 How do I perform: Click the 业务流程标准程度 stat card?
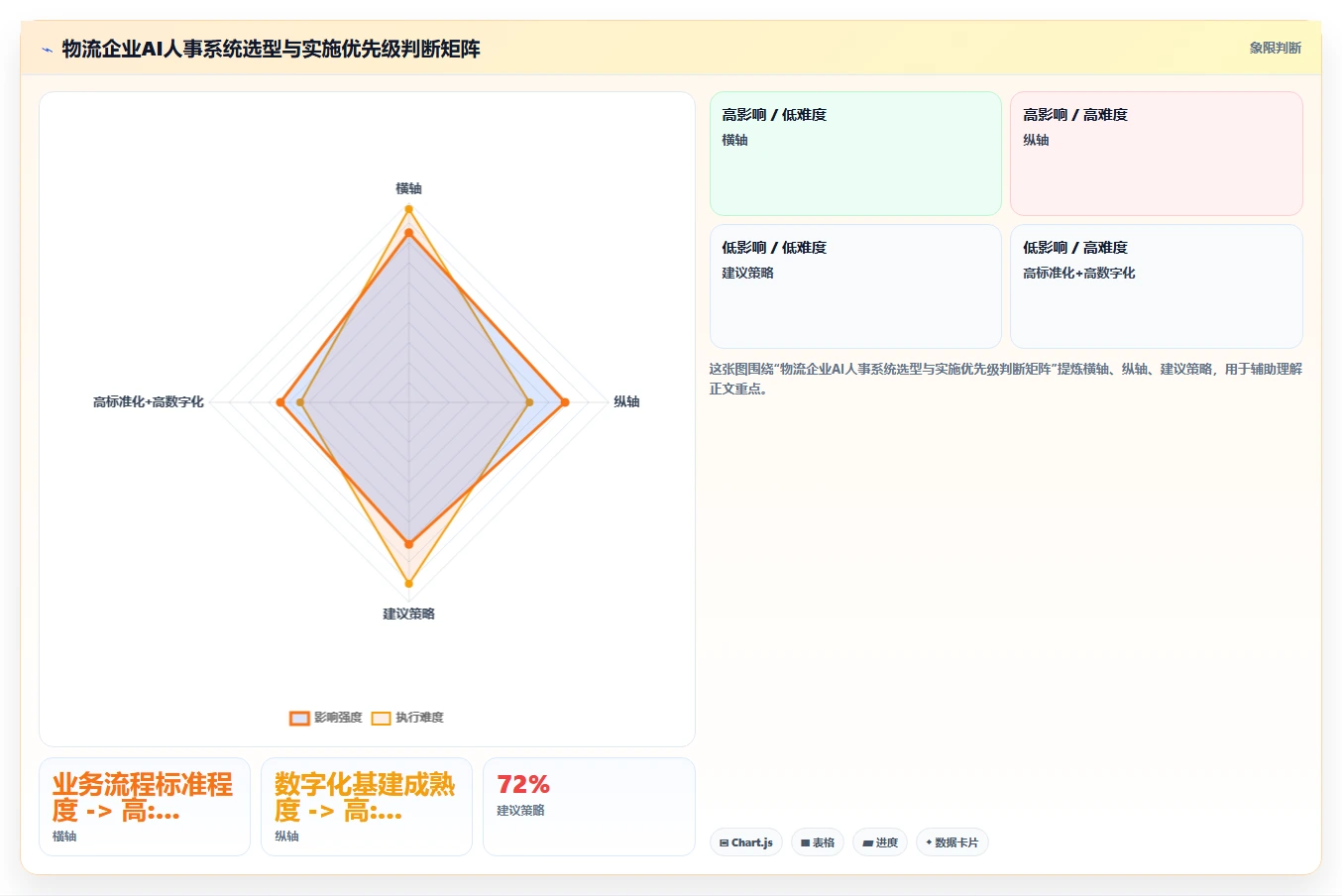point(145,807)
